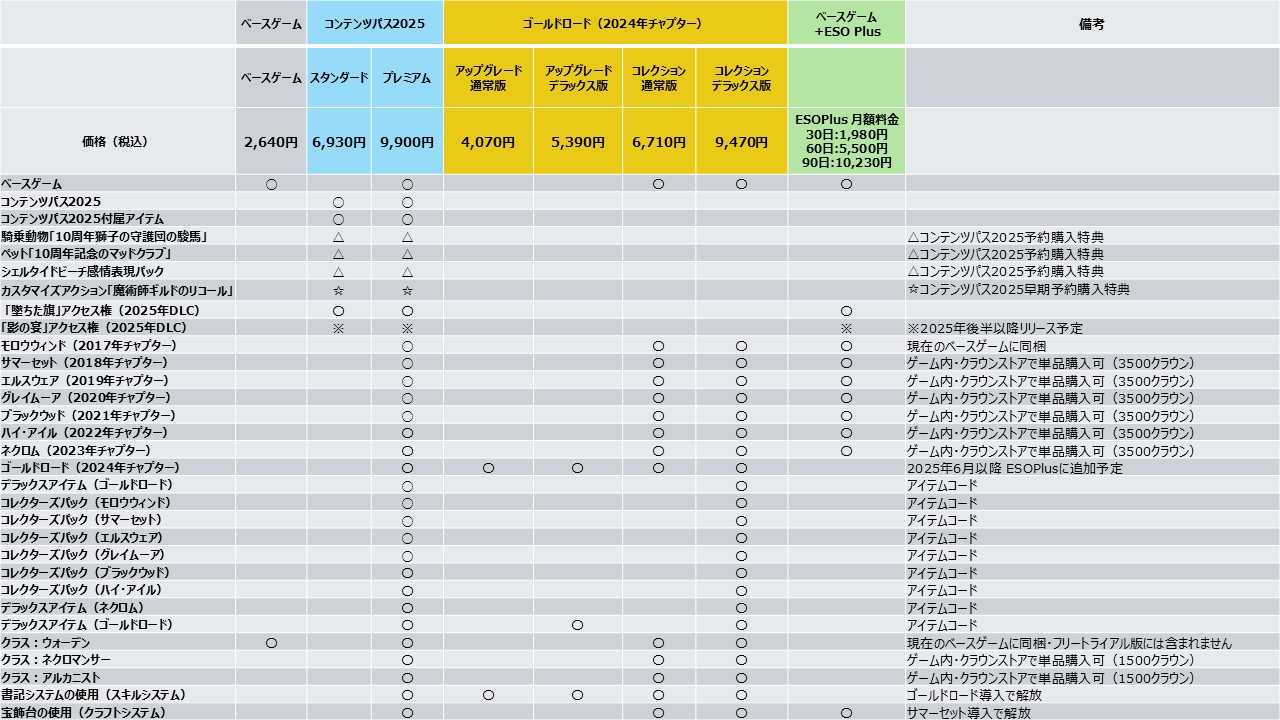1280x720 pixels.
Task: Select the "現在のベースゲームに同梱・フリートライアル版には含まれません" note
Action: coord(1069,643)
